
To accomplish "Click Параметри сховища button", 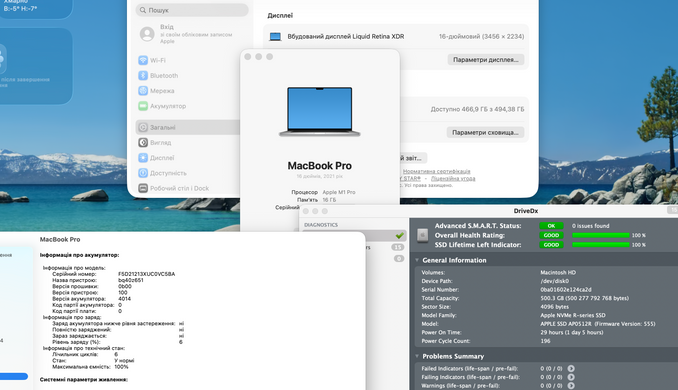I will pos(485,132).
